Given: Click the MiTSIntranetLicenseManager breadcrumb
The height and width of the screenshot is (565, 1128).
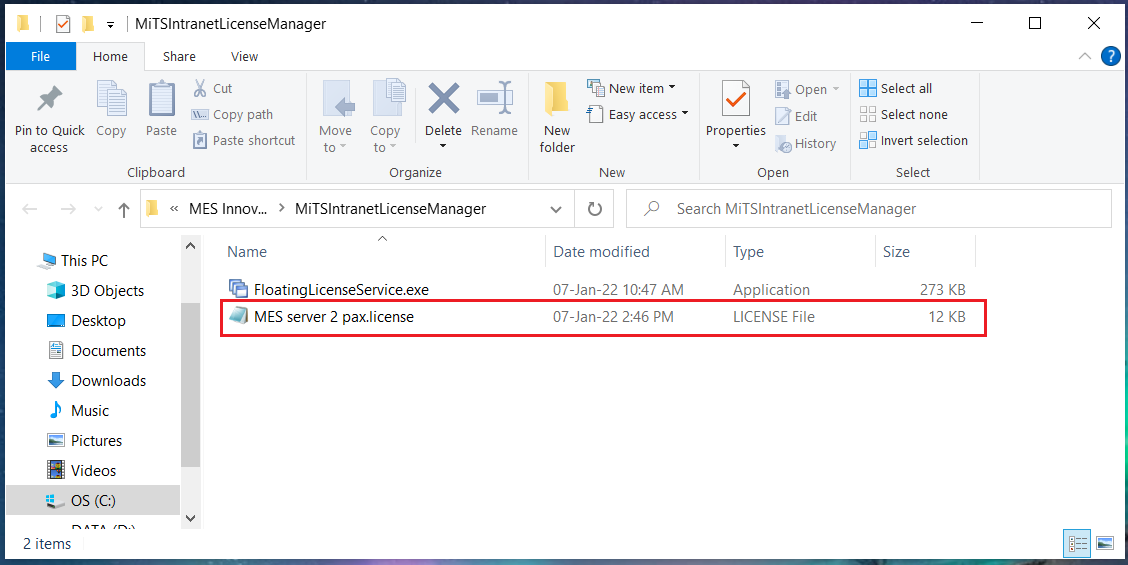Looking at the screenshot, I should [x=391, y=209].
